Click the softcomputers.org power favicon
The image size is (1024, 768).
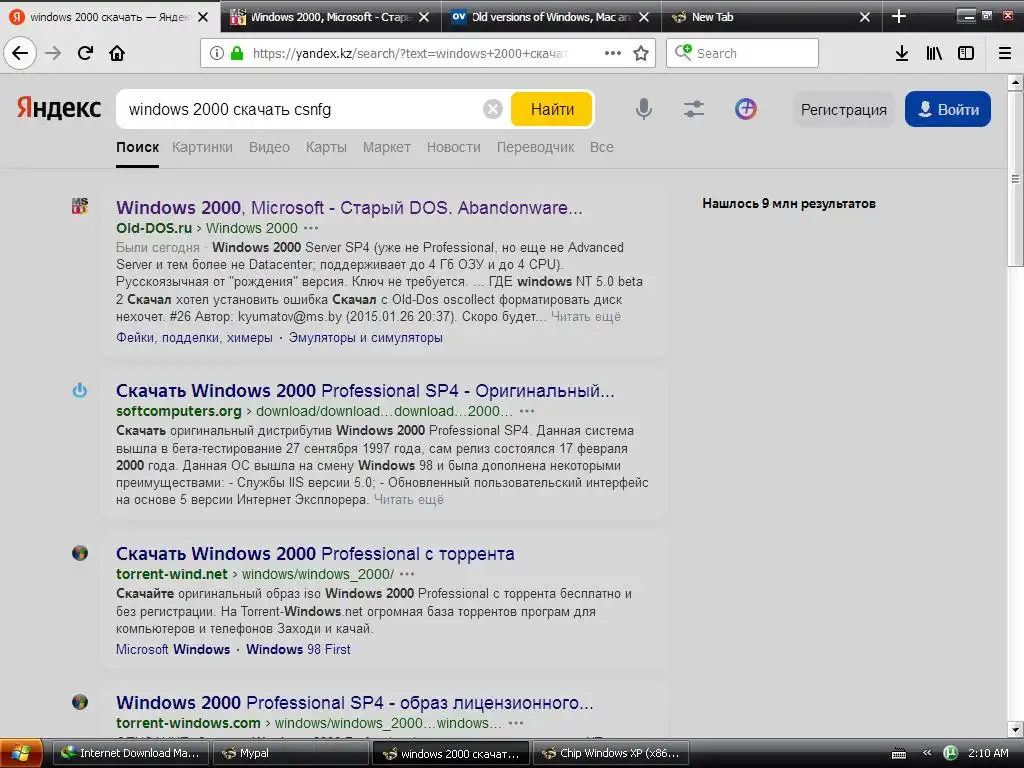(x=80, y=390)
